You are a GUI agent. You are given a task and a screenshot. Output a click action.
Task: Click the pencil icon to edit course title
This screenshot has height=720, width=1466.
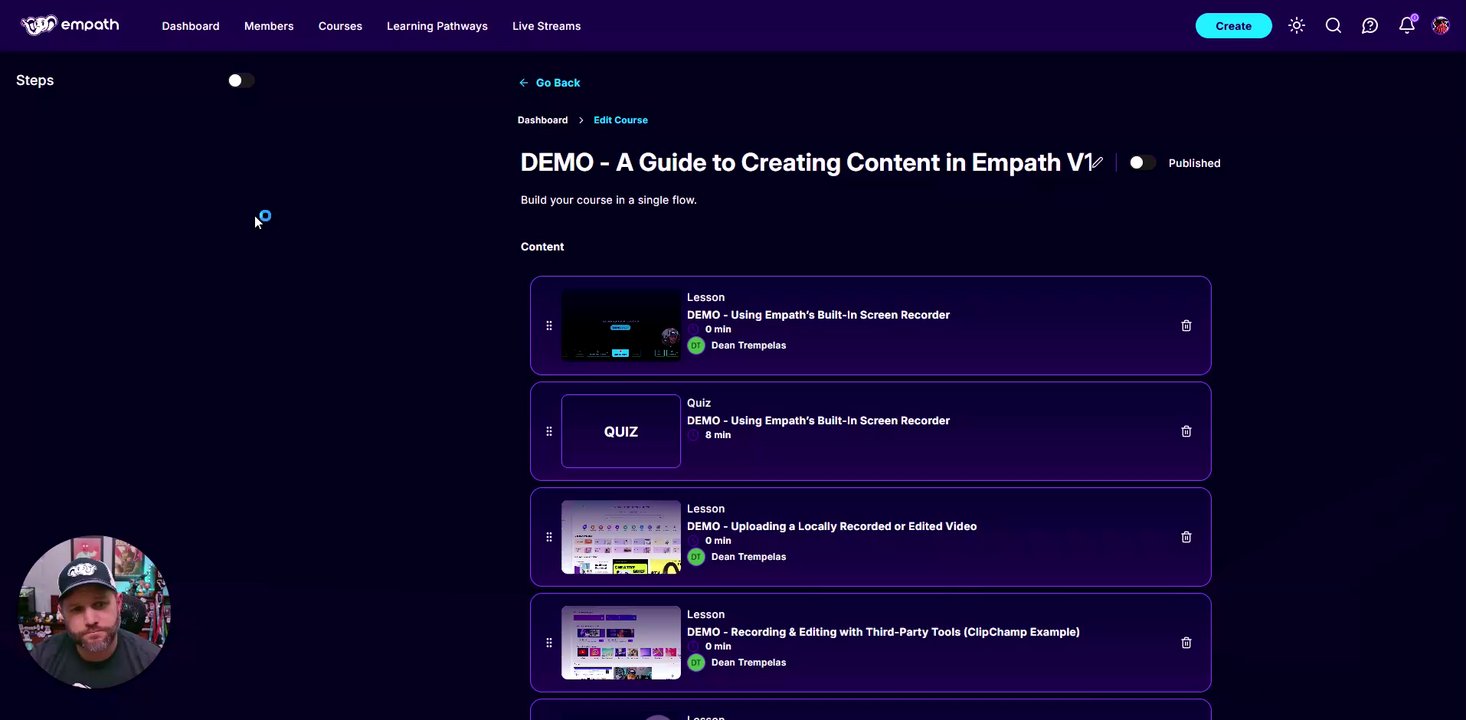coord(1096,162)
